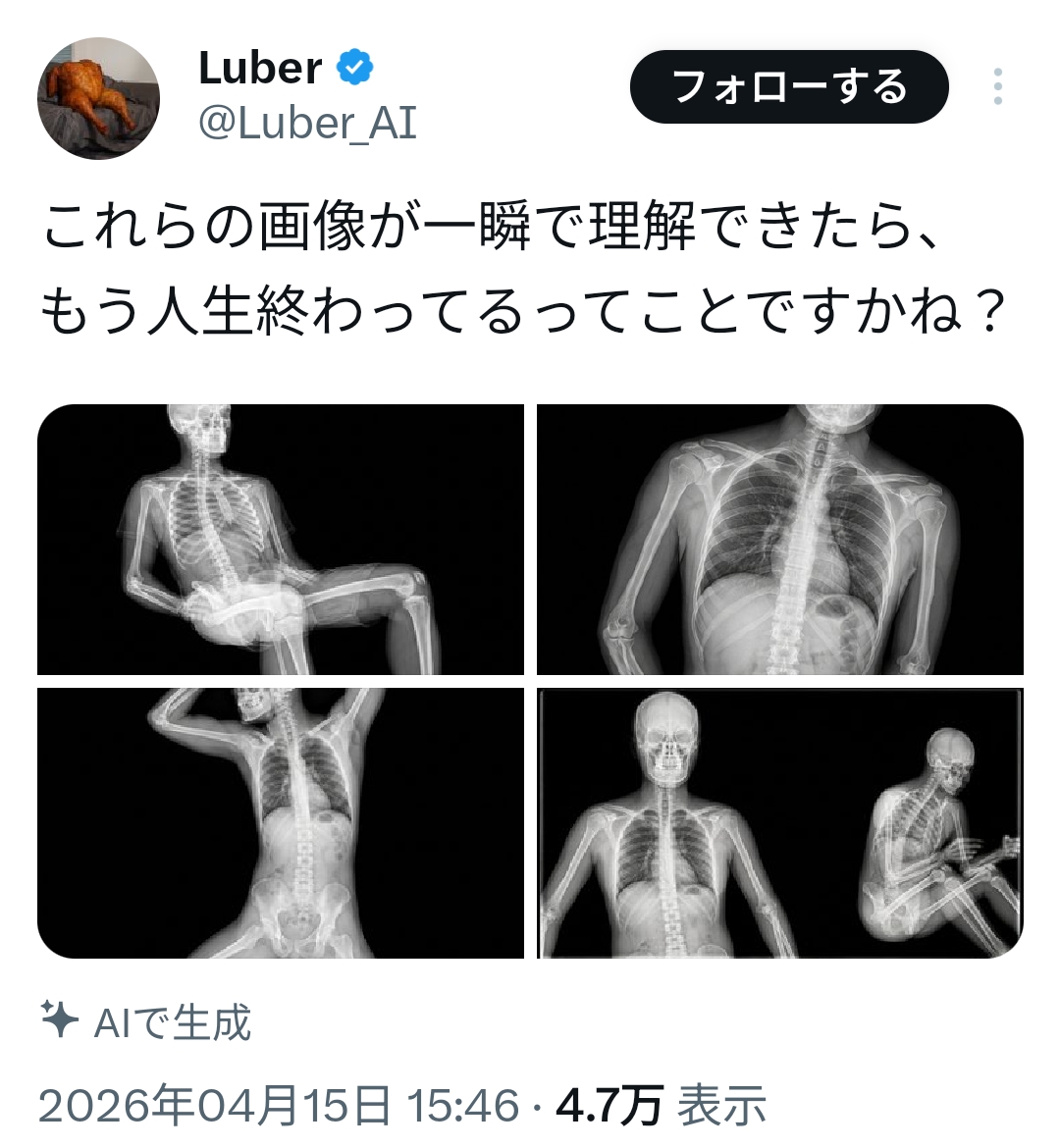Screen dimensions: 1060x1148
Task: Open the seated skeleton x-ray image
Action: point(281,540)
